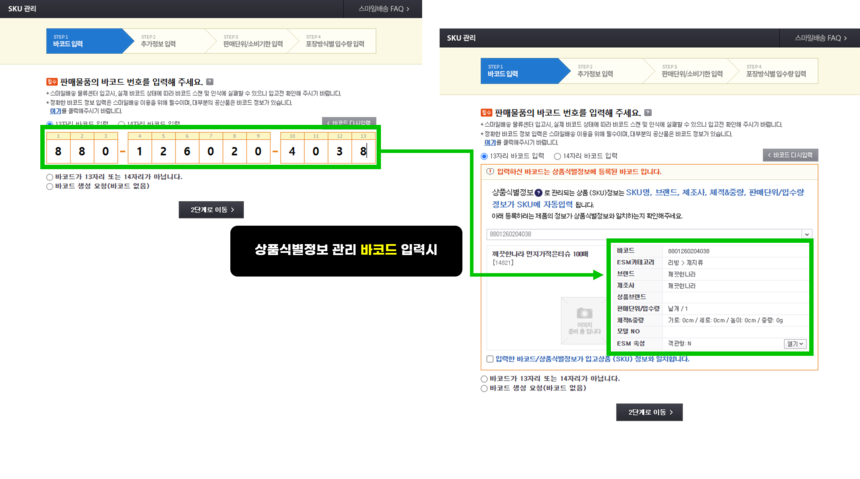
Task: Check the barcode/상품식별정보 match confirmation checkbox
Action: (x=490, y=359)
